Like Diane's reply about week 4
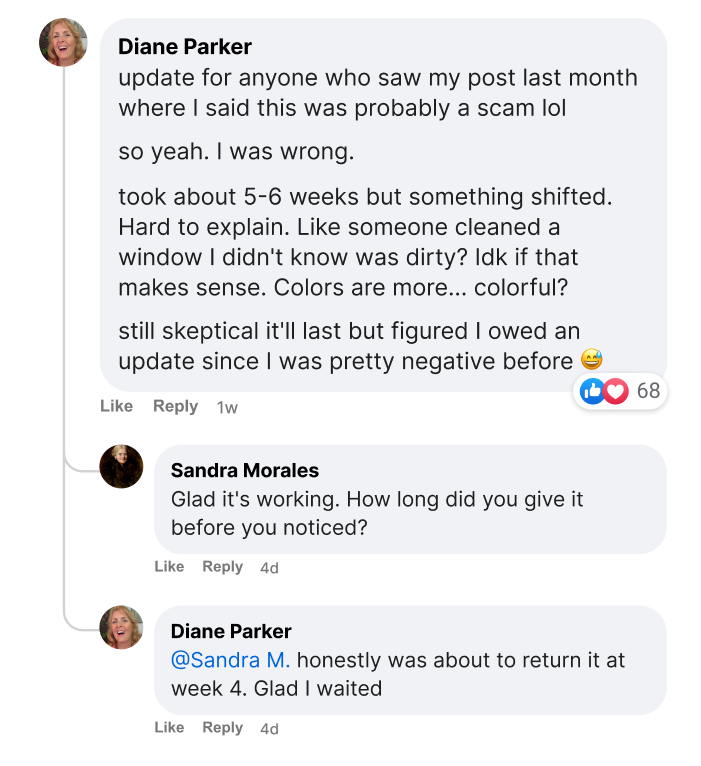 point(169,728)
